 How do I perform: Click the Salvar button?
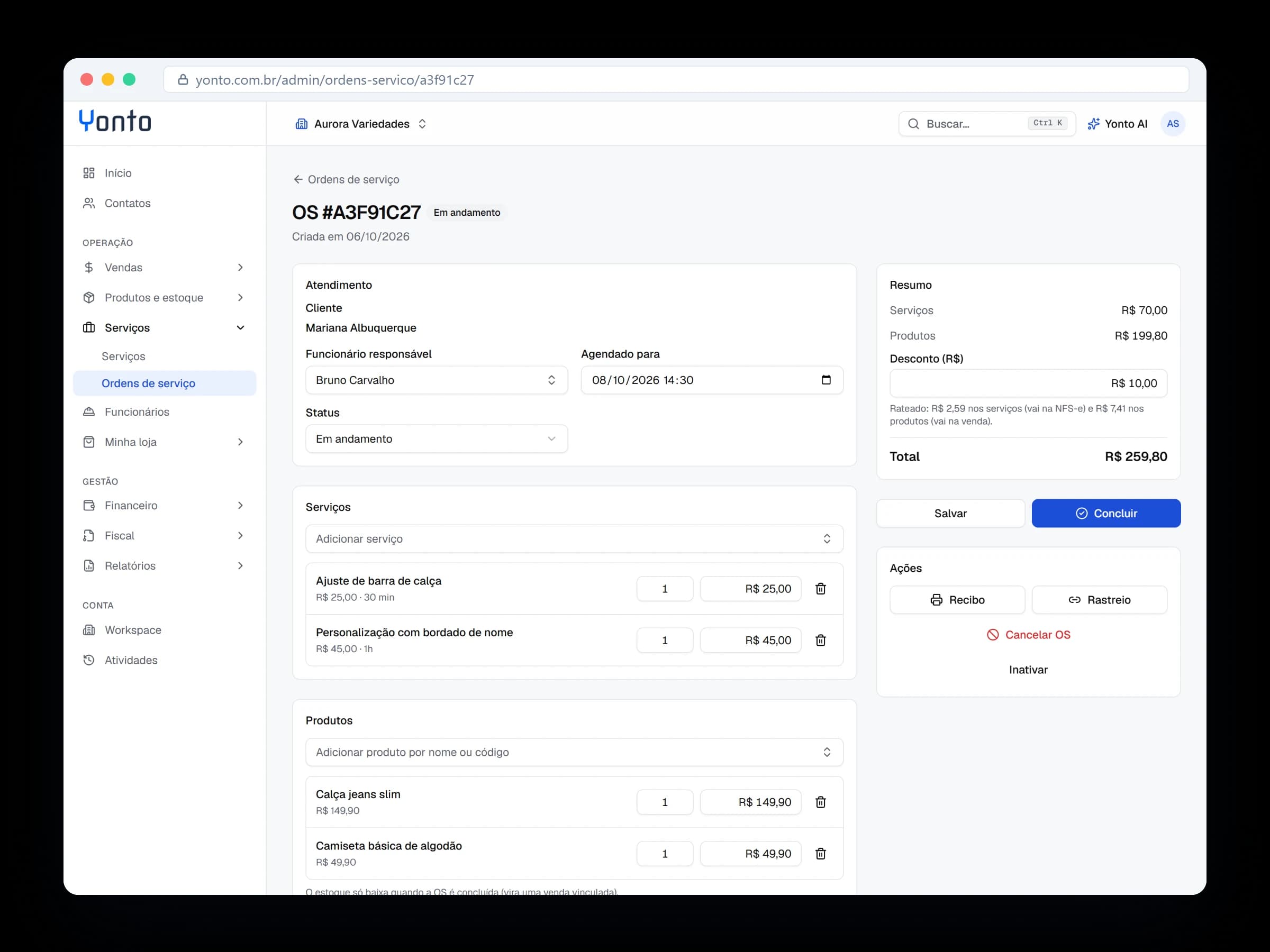950,514
